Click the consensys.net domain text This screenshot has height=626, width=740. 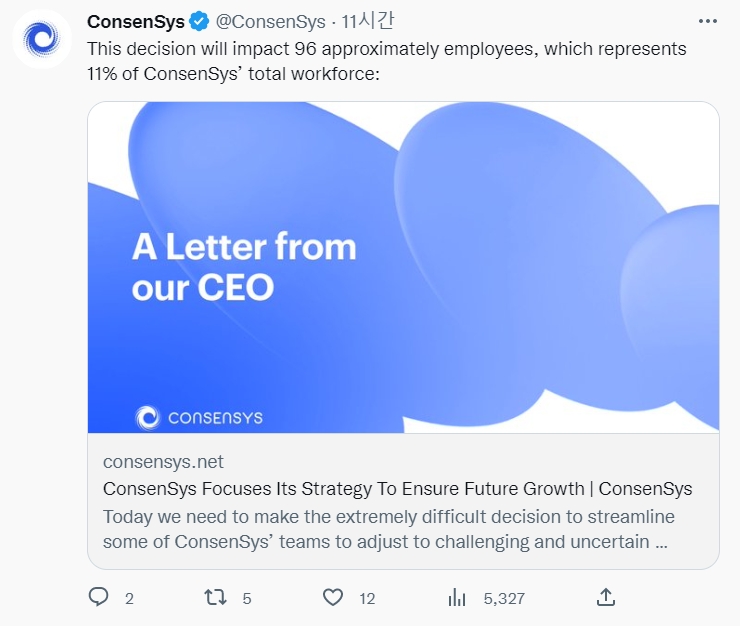(163, 462)
